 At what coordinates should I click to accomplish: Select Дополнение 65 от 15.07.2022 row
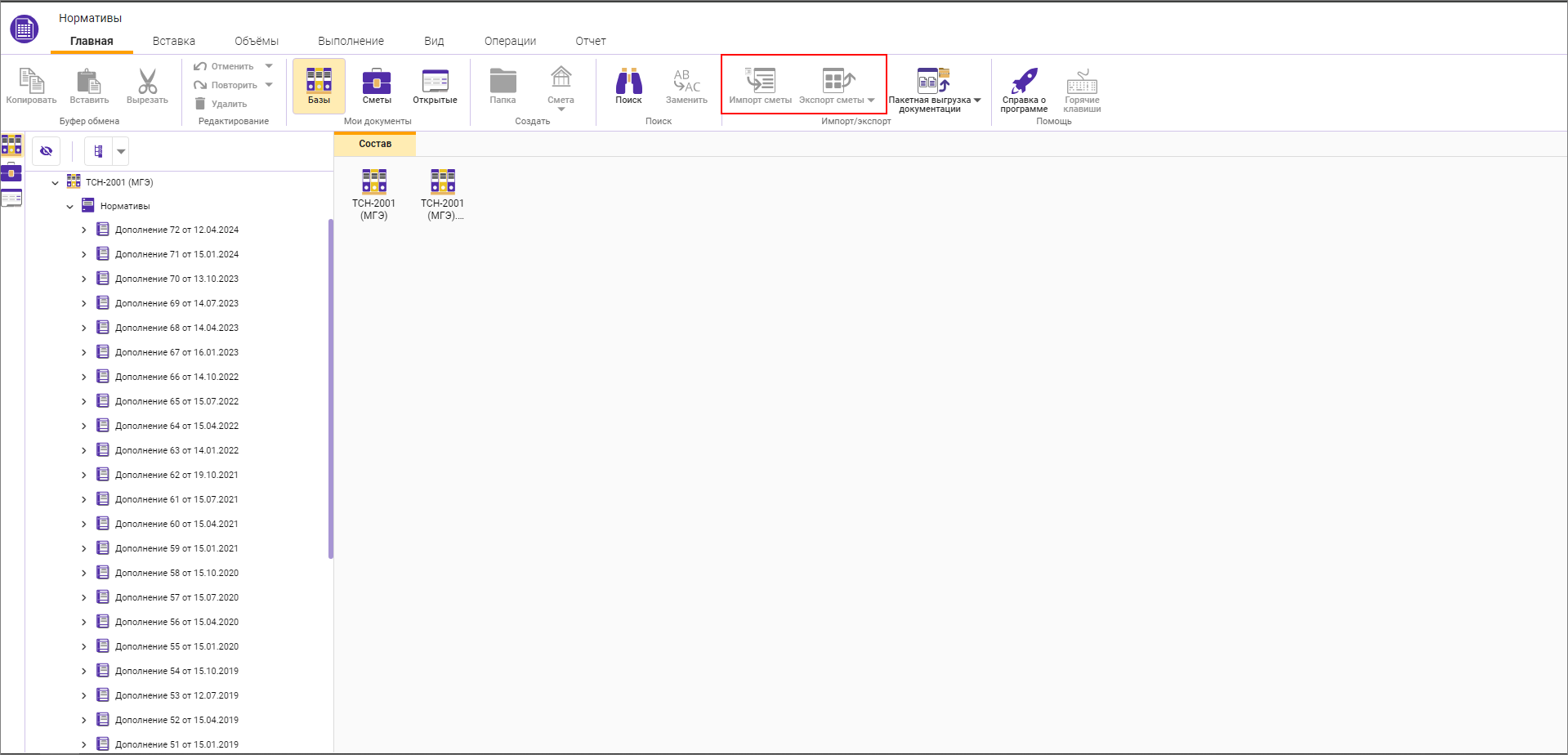(176, 401)
